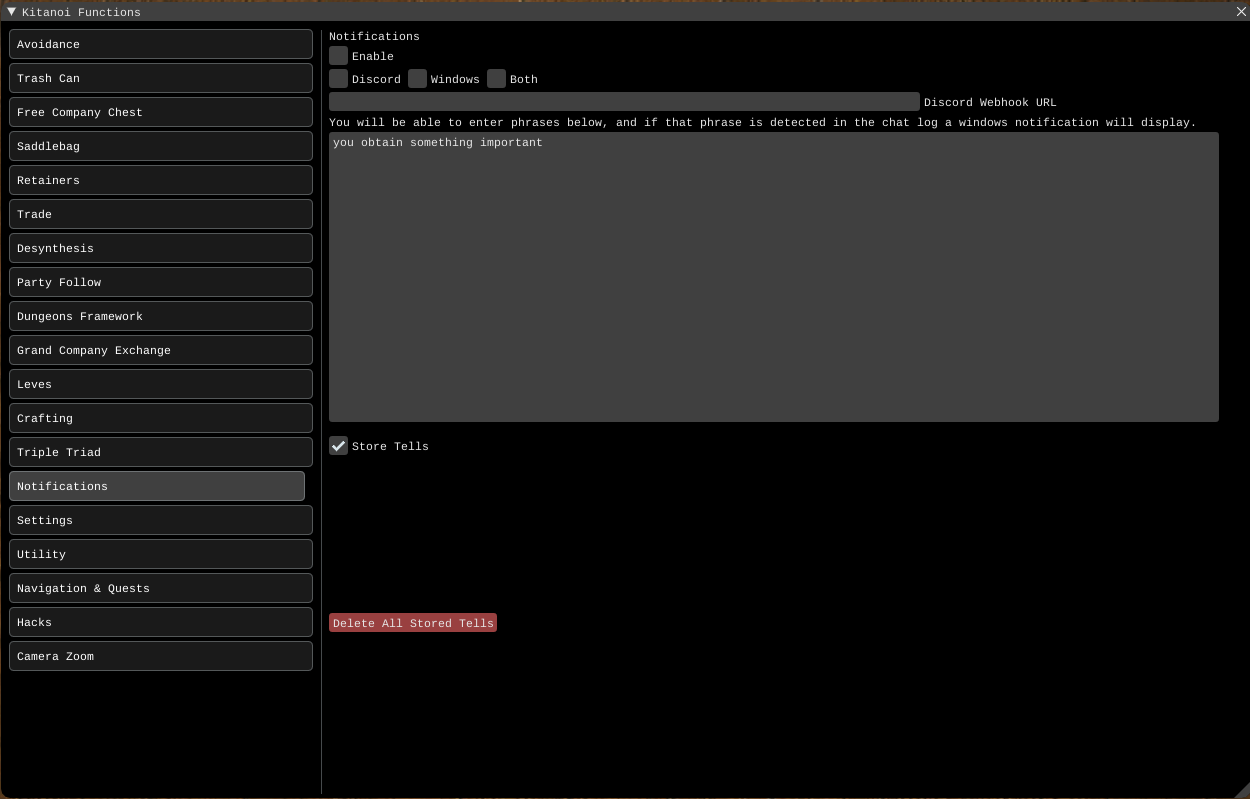
Task: Select the Discord notification option
Action: (339, 79)
